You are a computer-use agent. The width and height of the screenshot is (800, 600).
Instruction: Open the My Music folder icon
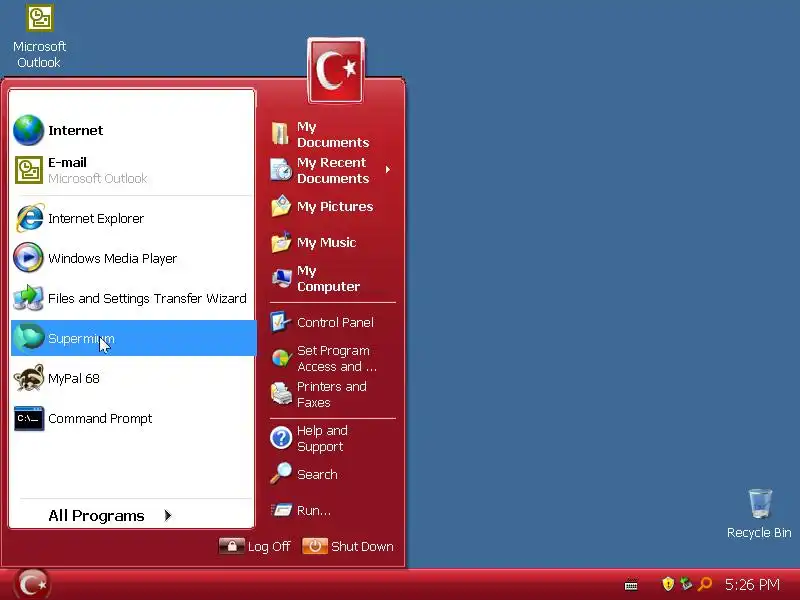[281, 242]
